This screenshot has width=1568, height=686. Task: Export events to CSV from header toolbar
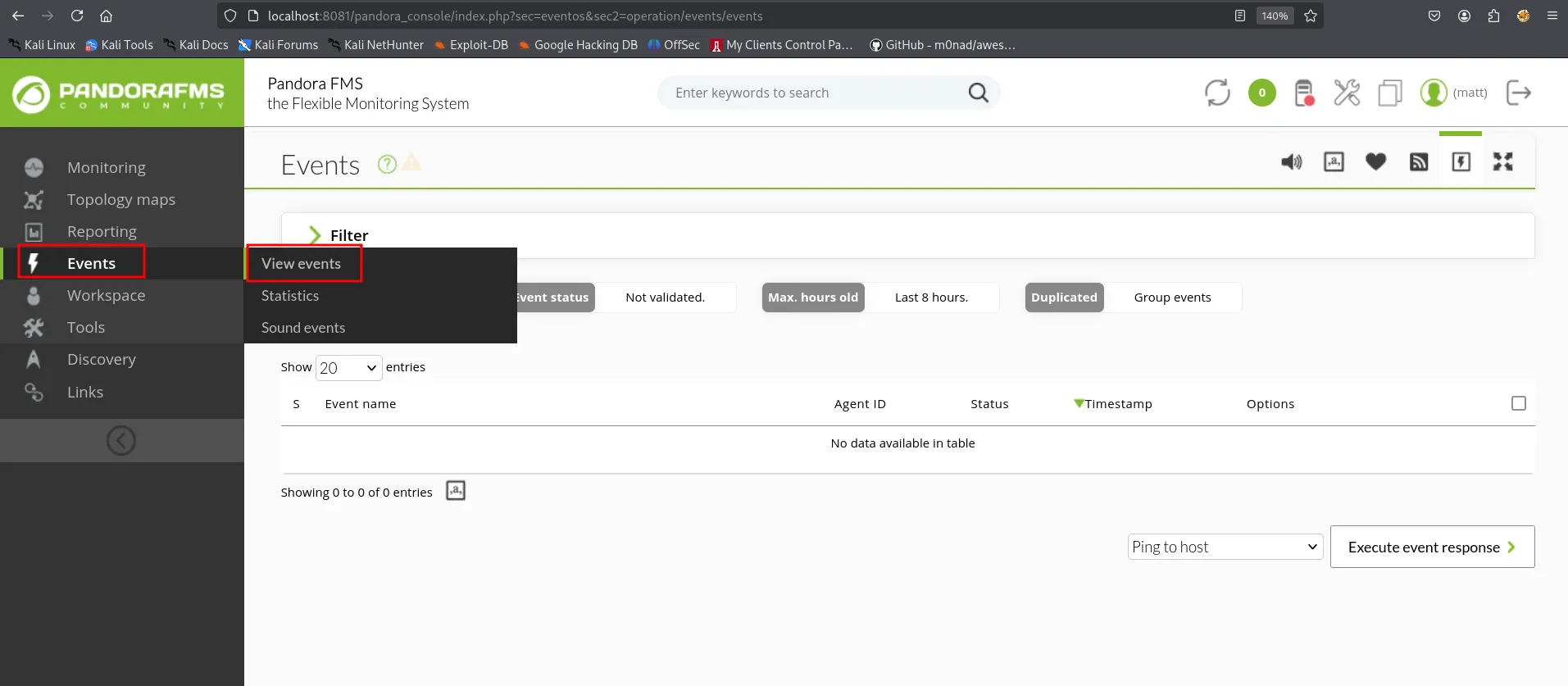(x=1334, y=161)
